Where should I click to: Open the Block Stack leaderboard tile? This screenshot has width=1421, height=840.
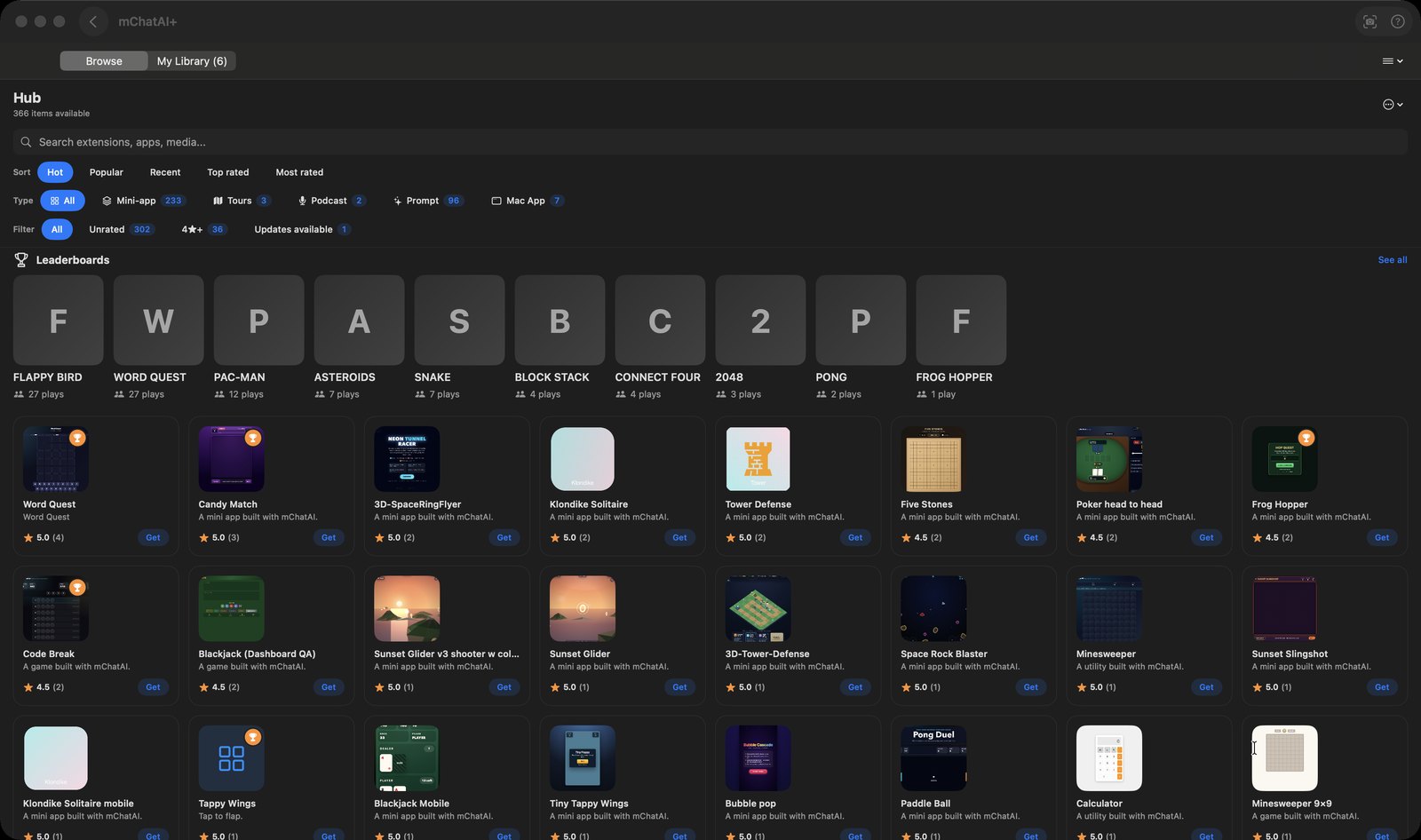[560, 321]
